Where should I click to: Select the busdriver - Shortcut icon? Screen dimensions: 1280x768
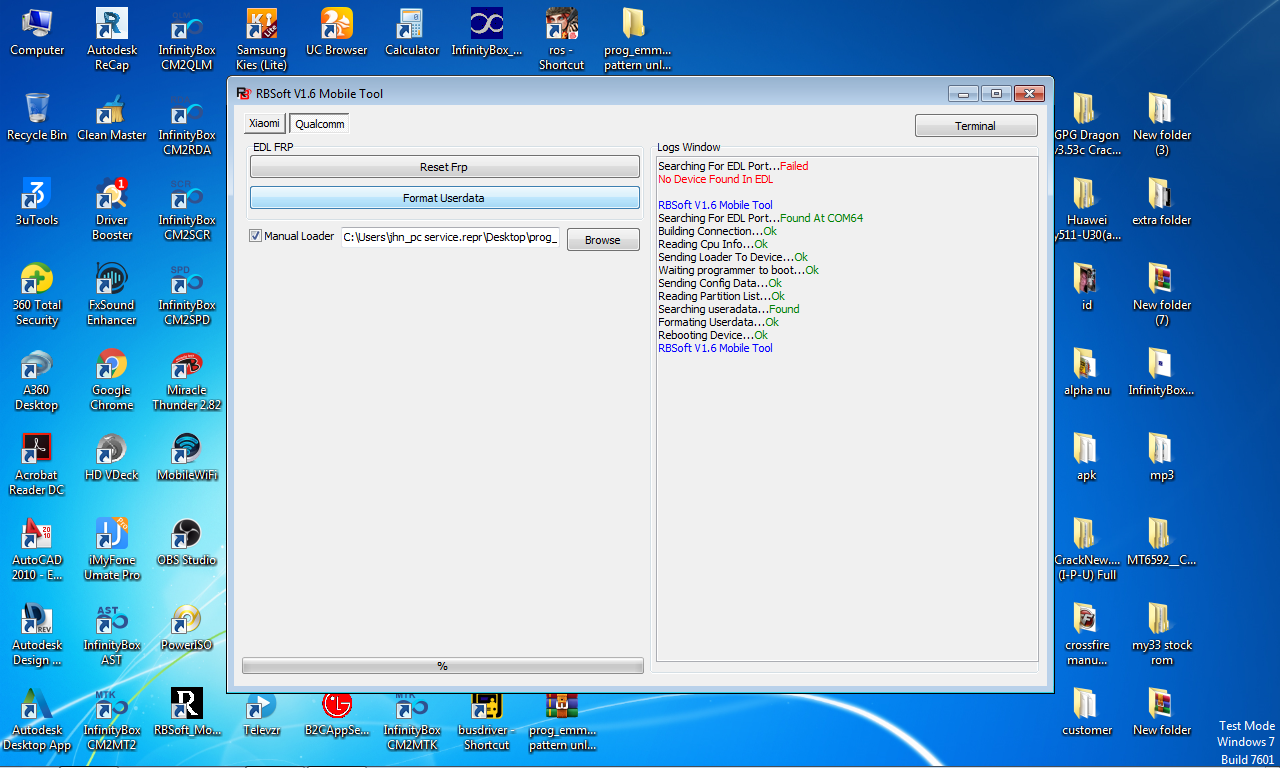click(x=487, y=720)
